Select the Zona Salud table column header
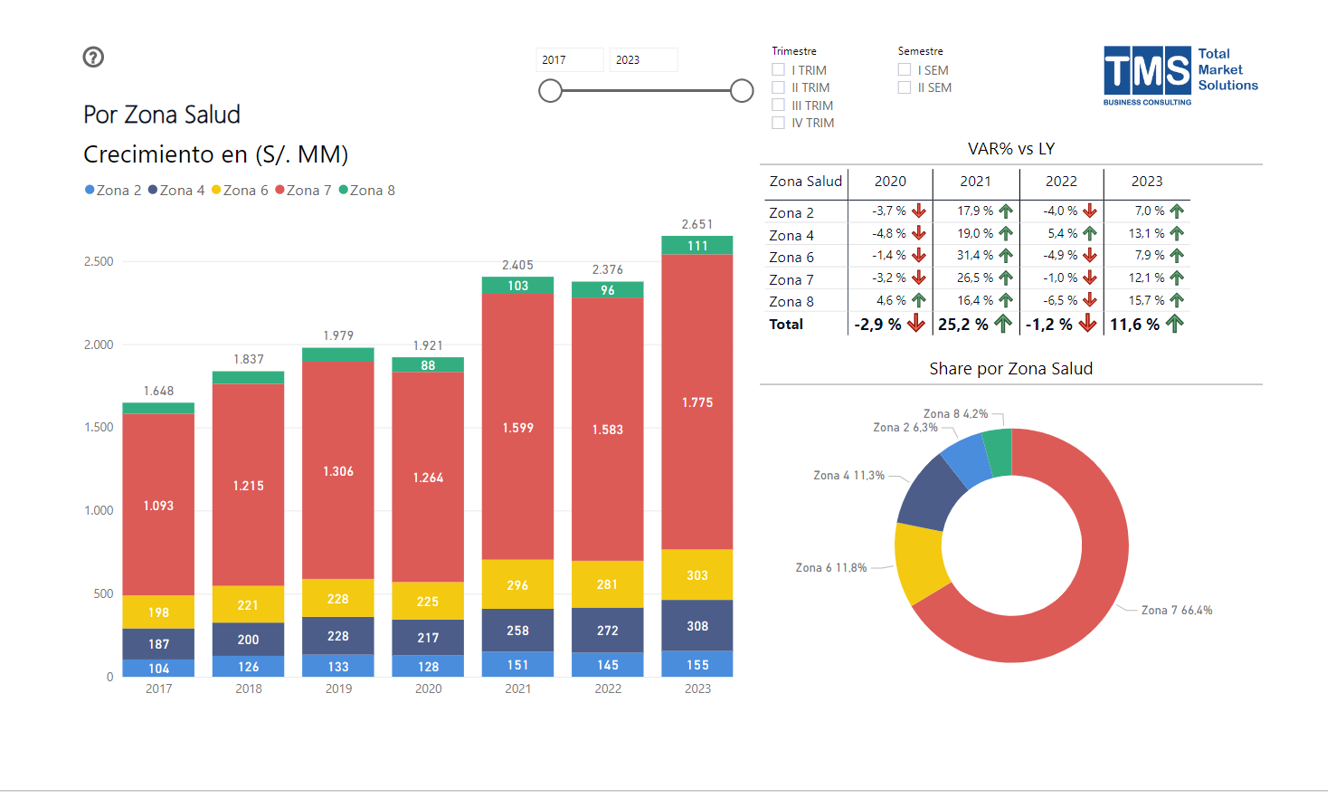 [805, 181]
